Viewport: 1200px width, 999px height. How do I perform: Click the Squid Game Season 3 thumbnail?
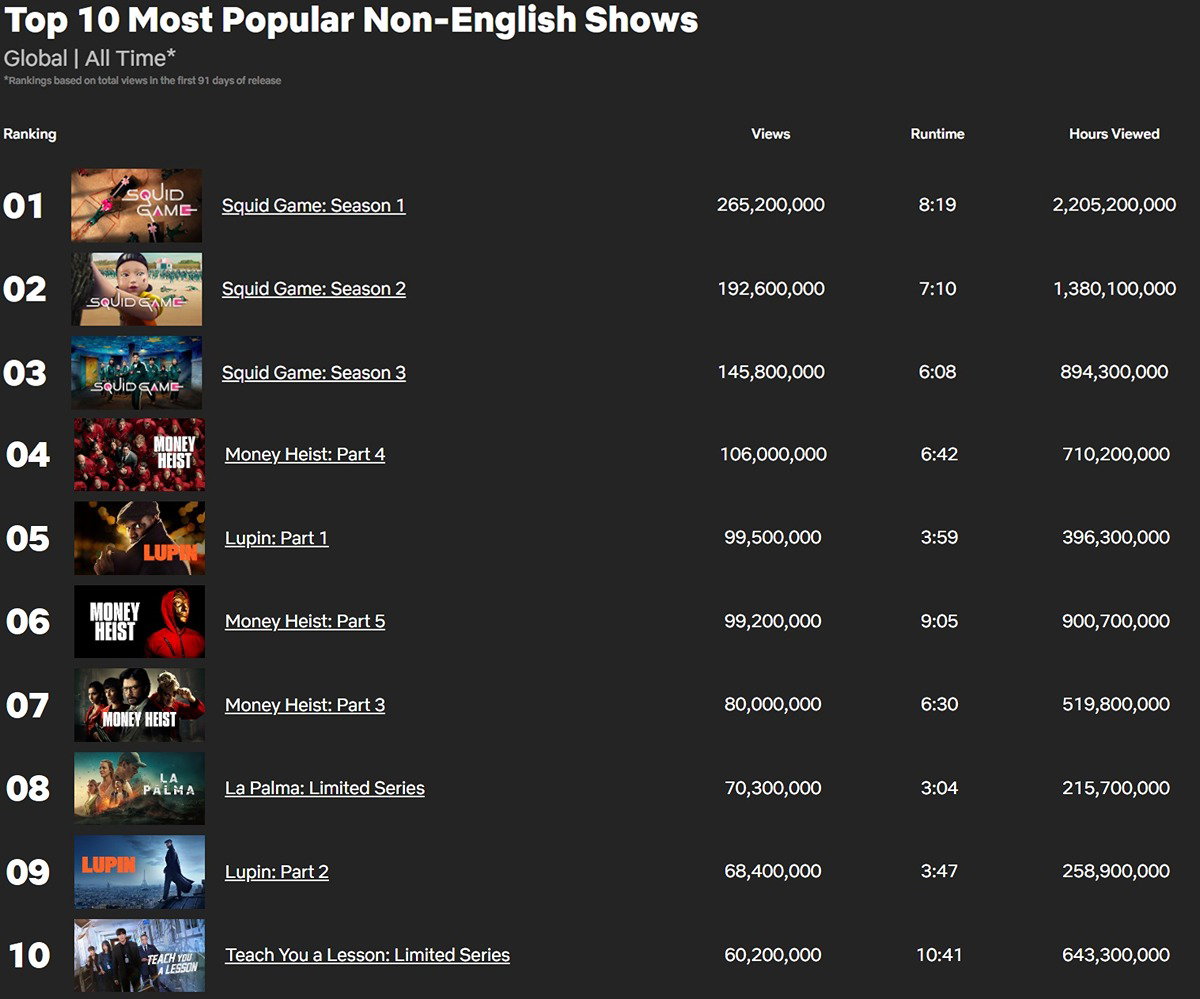[x=137, y=372]
